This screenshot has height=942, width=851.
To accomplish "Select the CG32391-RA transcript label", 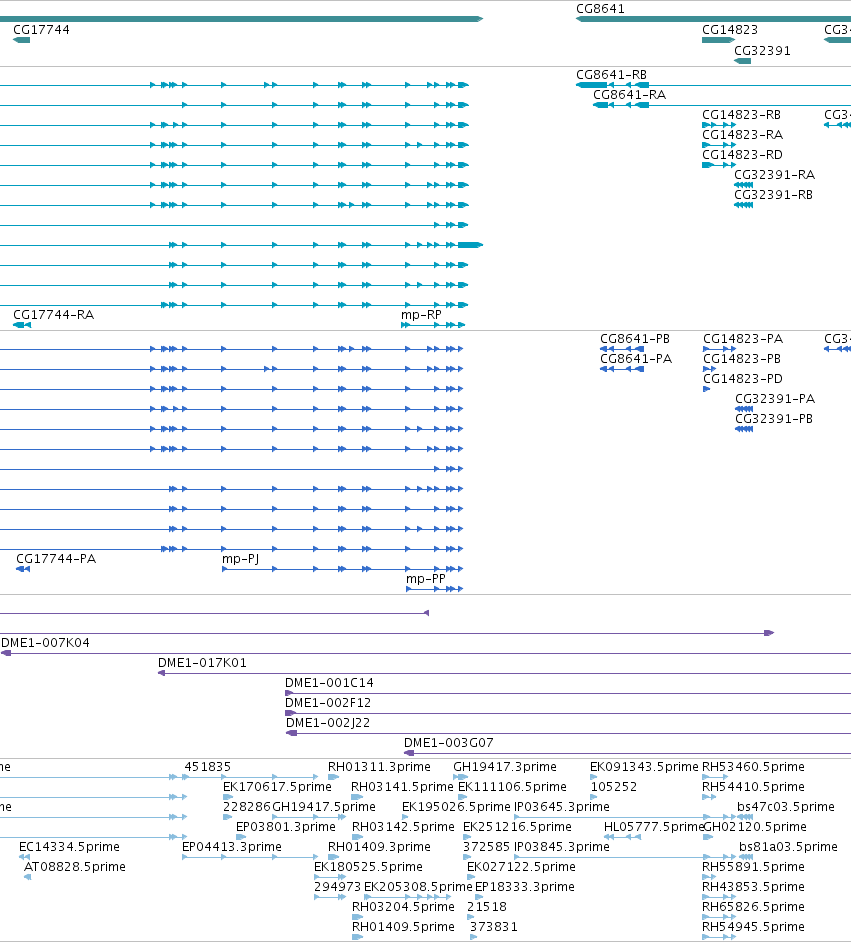I will (x=774, y=174).
